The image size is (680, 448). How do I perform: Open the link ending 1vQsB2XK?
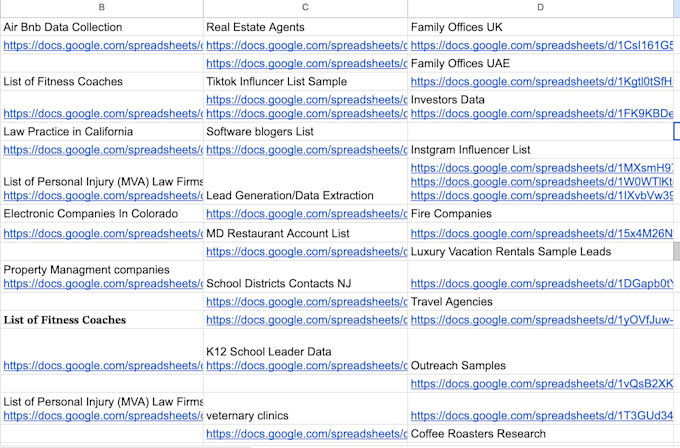542,384
